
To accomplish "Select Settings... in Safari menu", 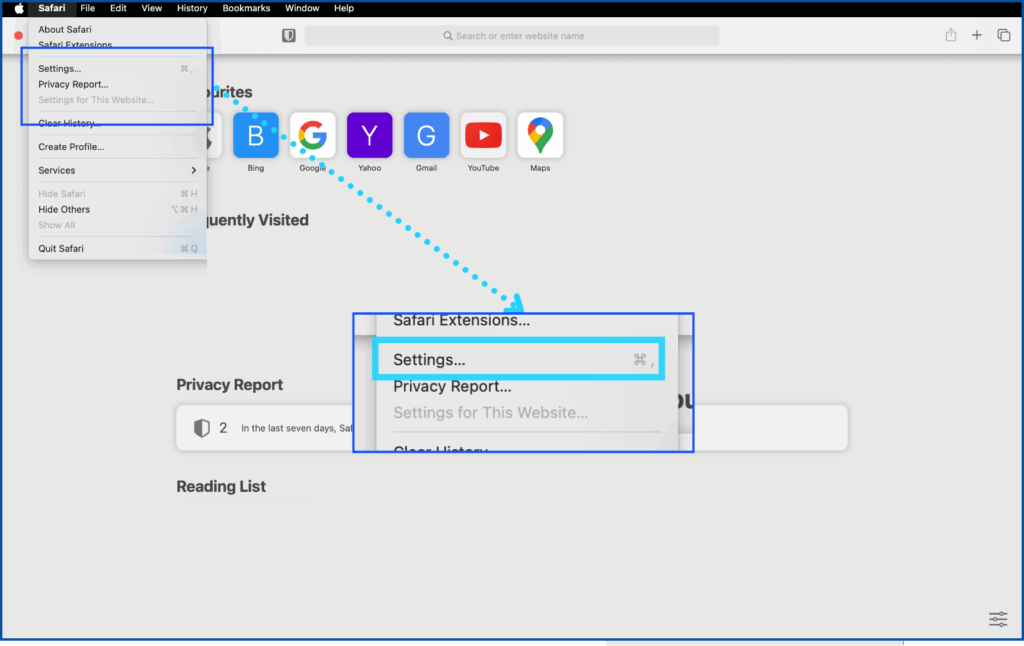I will 60,69.
